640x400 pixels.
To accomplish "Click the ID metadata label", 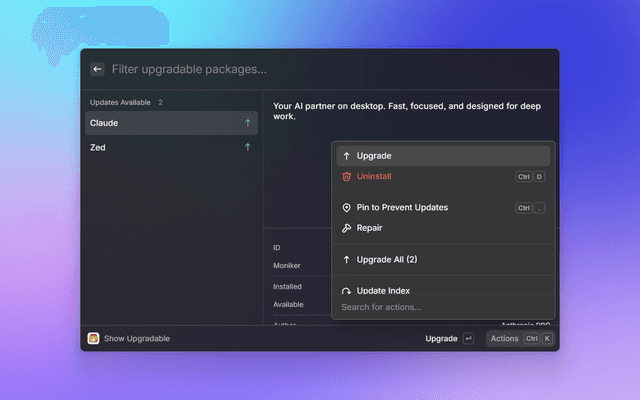I will [276, 247].
